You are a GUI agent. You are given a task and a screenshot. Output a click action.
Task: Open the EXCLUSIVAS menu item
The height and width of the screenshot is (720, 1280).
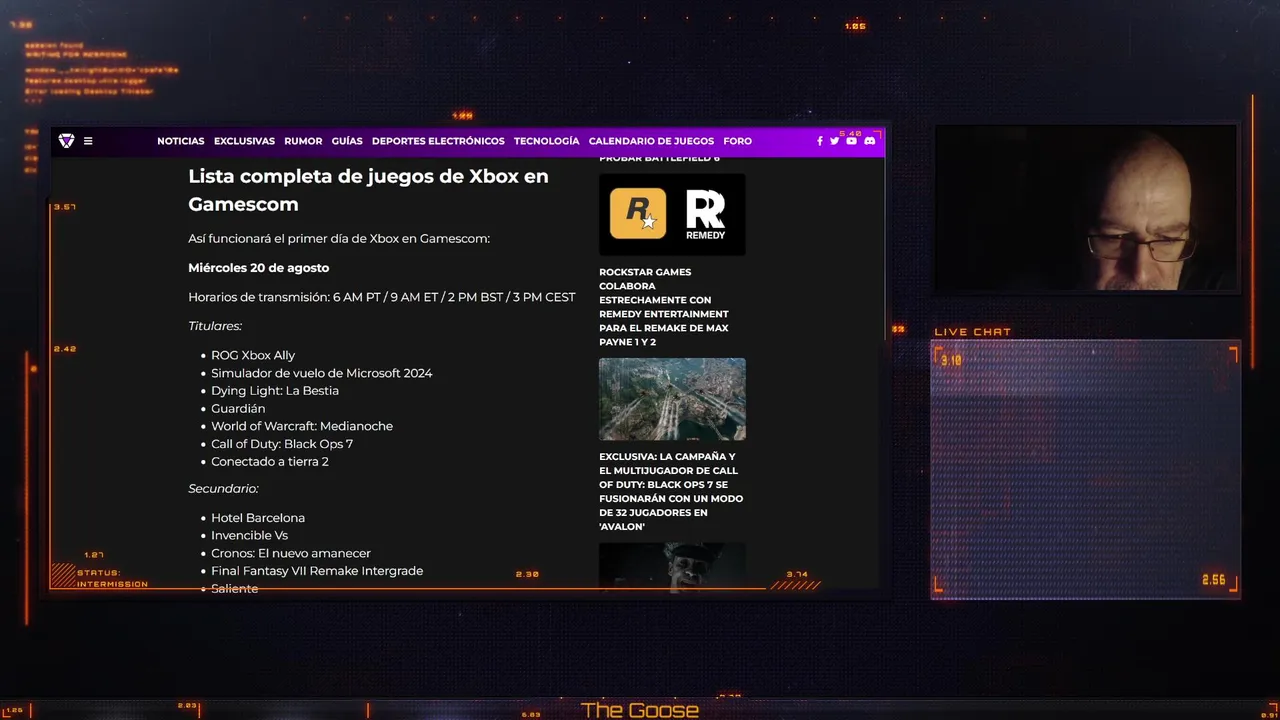[244, 141]
